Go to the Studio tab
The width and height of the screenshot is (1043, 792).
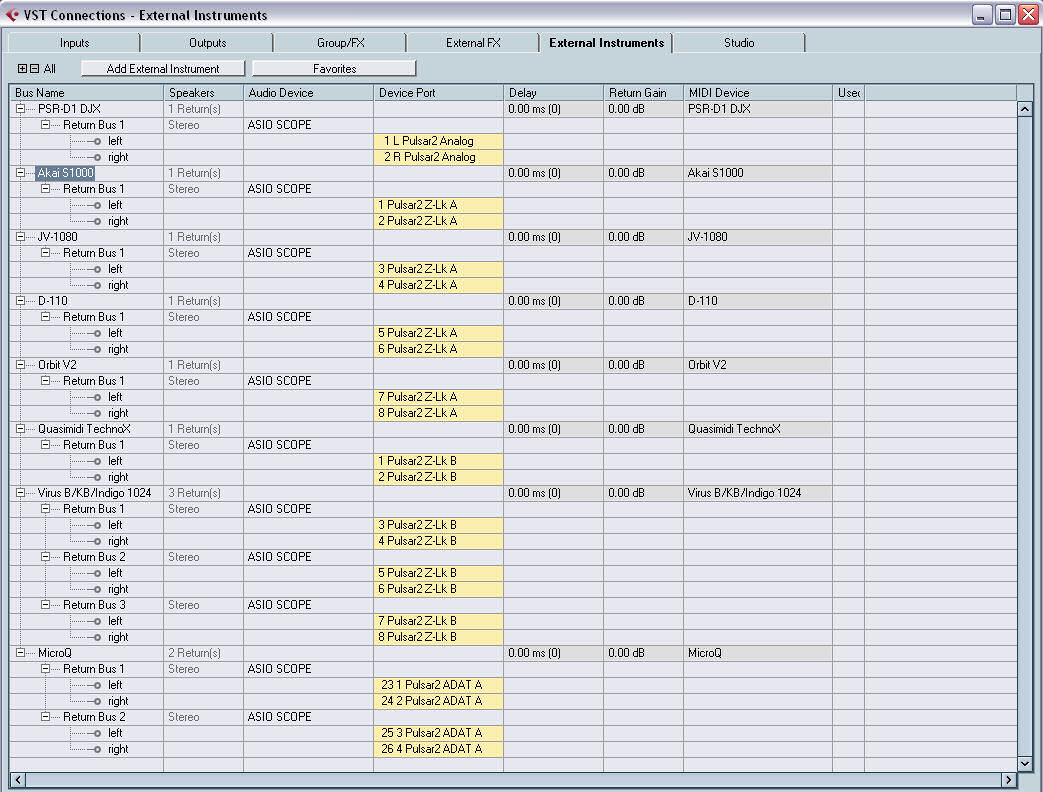739,43
